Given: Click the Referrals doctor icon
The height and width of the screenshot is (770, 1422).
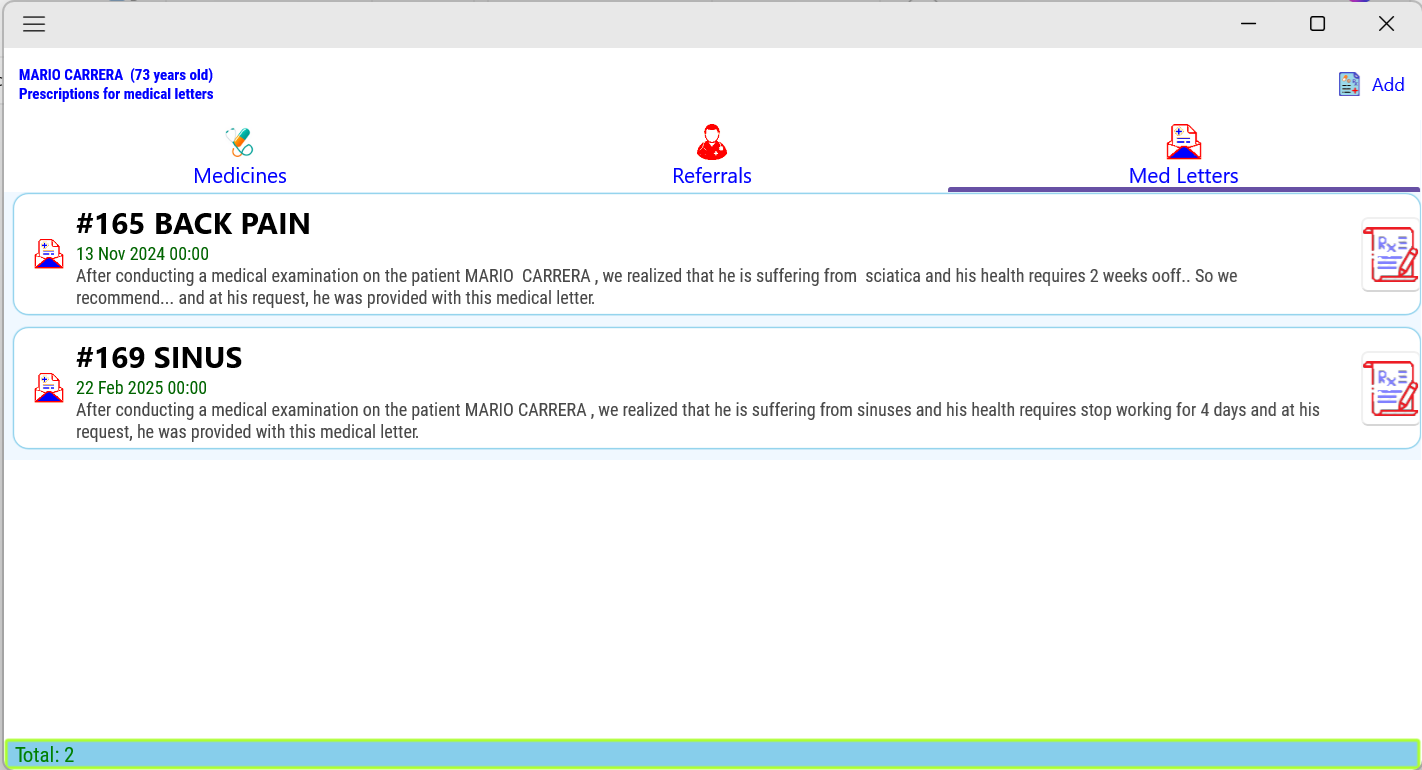Looking at the screenshot, I should pyautogui.click(x=711, y=140).
